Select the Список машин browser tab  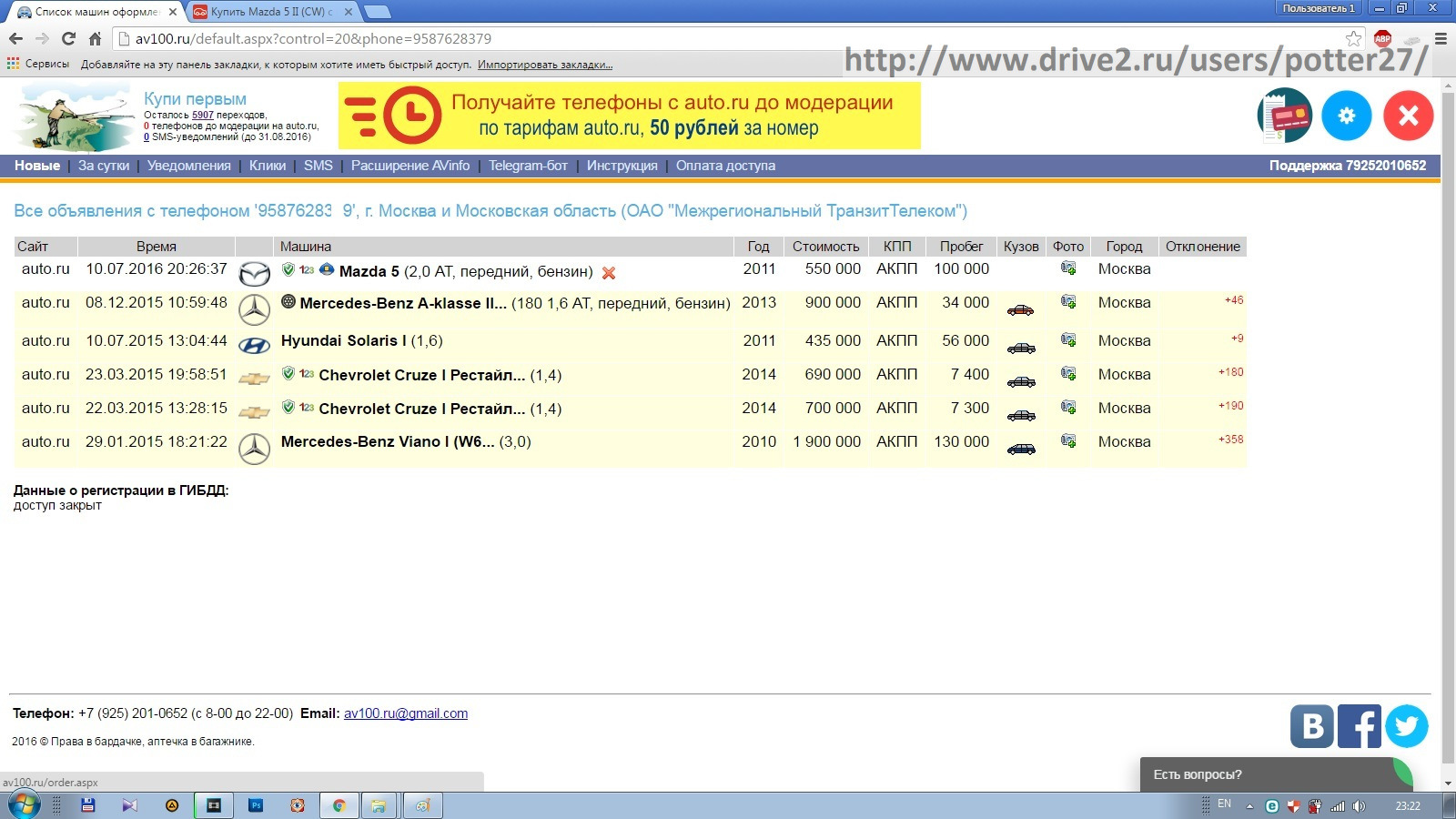(96, 12)
